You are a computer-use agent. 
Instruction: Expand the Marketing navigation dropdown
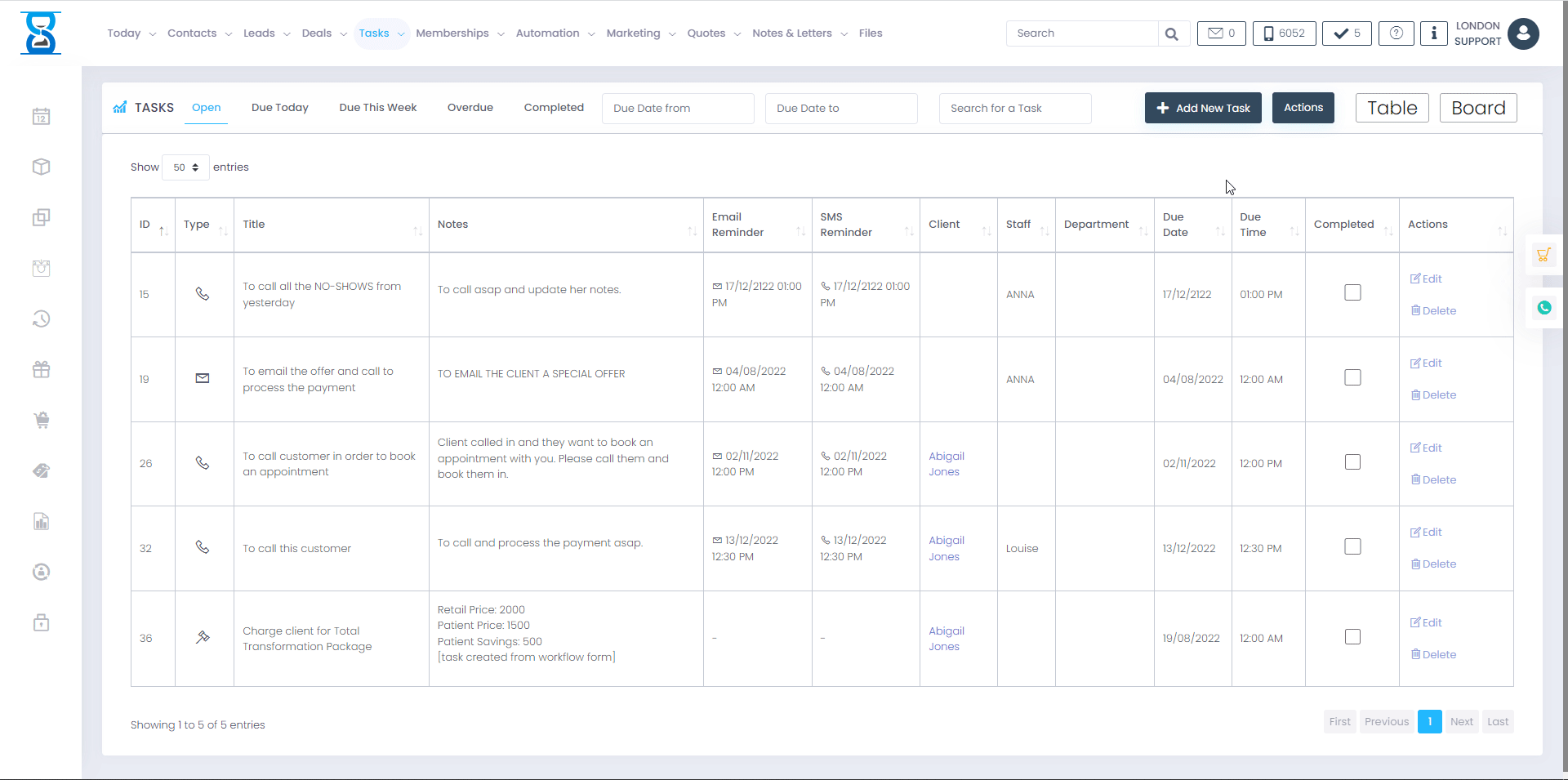(x=640, y=33)
